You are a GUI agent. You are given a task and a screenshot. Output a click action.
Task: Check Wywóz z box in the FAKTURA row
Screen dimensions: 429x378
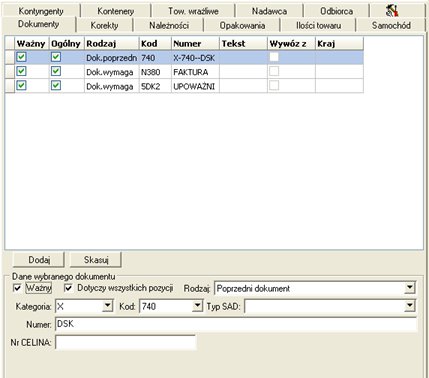[x=274, y=71]
